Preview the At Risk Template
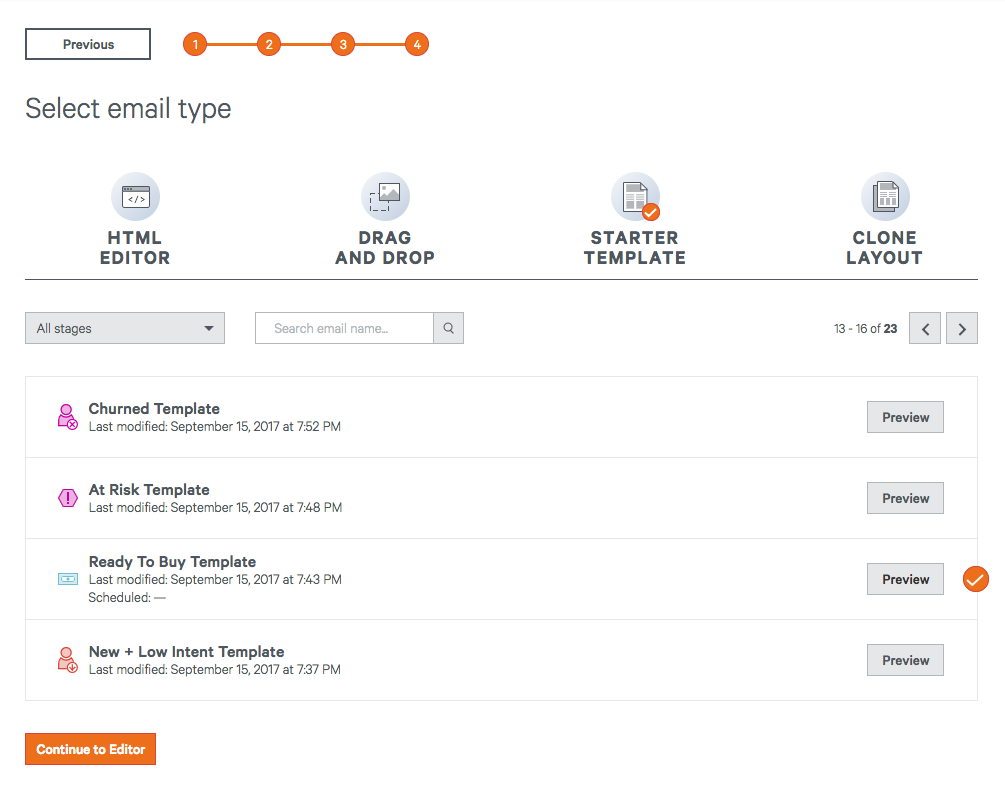This screenshot has height=793, width=1005. (x=906, y=498)
